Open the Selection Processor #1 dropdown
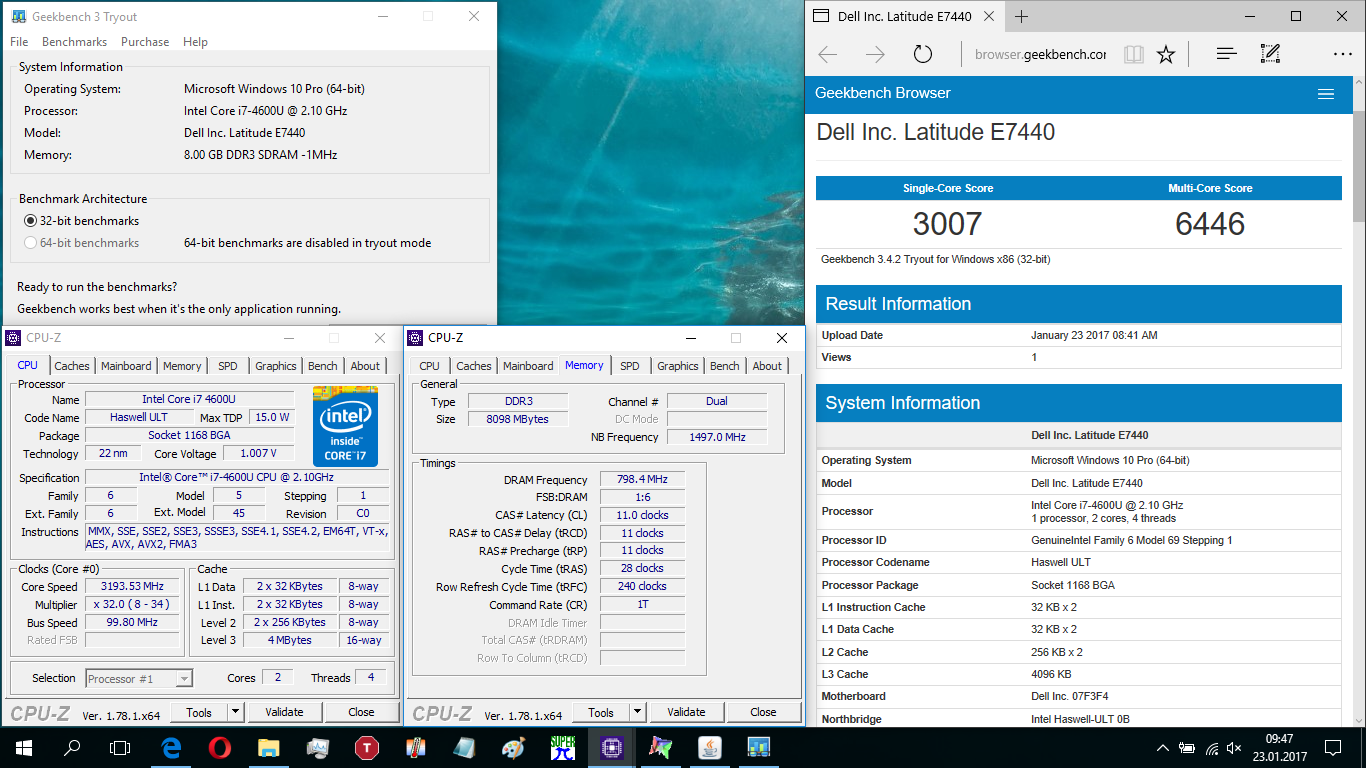Viewport: 1366px width, 769px height. point(139,679)
